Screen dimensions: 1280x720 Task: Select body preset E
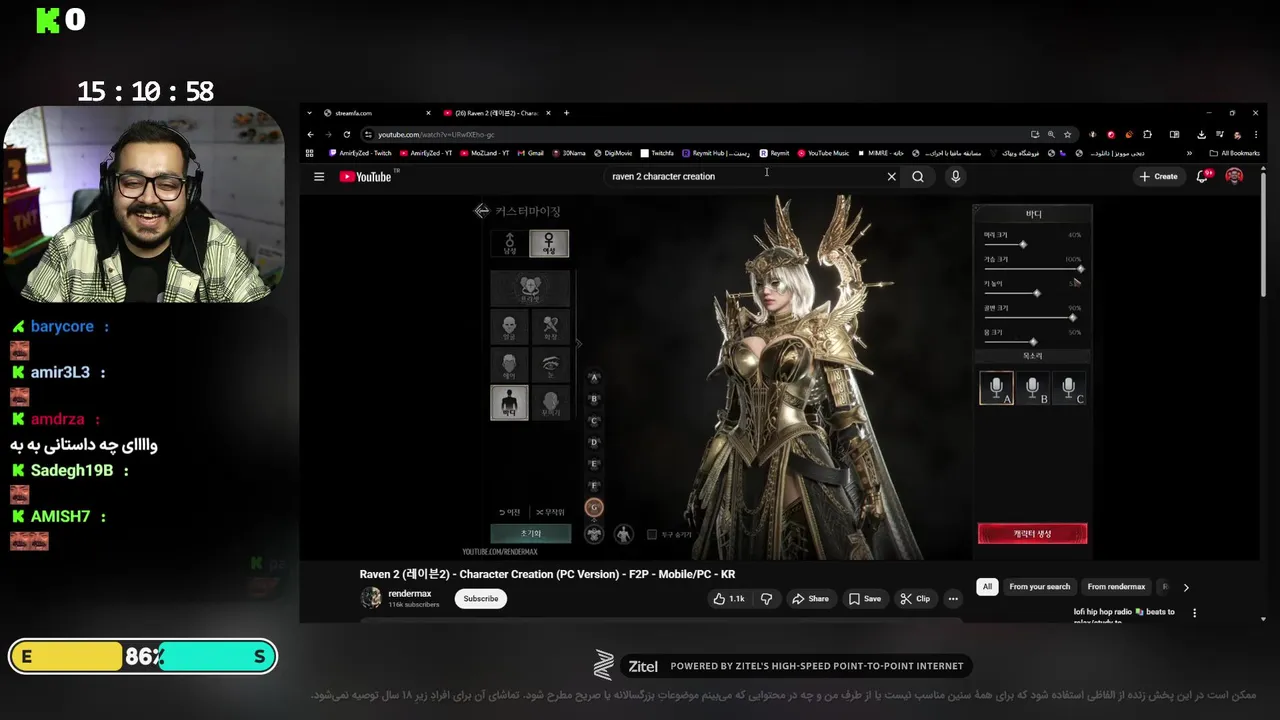click(x=594, y=464)
